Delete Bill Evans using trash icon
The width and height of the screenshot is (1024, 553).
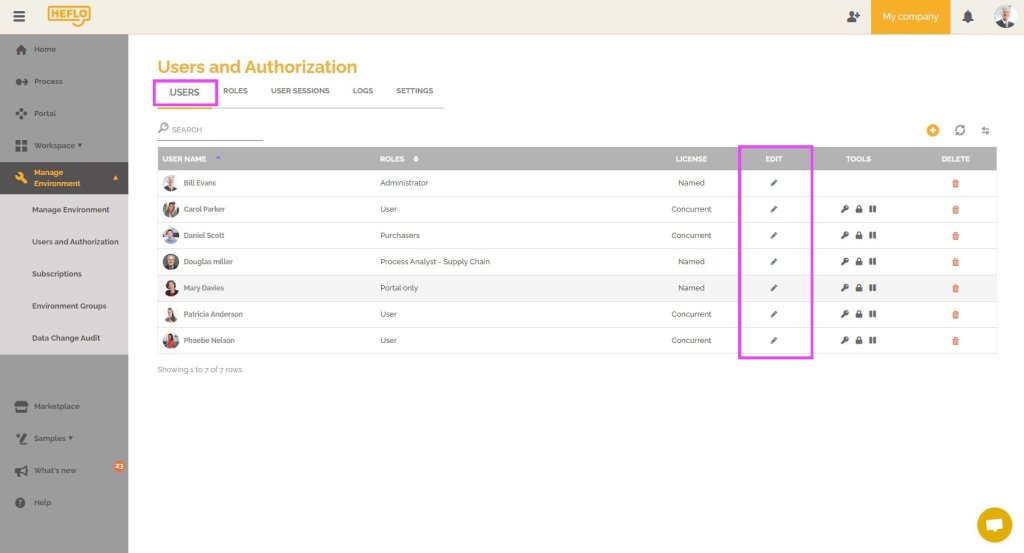(955, 183)
